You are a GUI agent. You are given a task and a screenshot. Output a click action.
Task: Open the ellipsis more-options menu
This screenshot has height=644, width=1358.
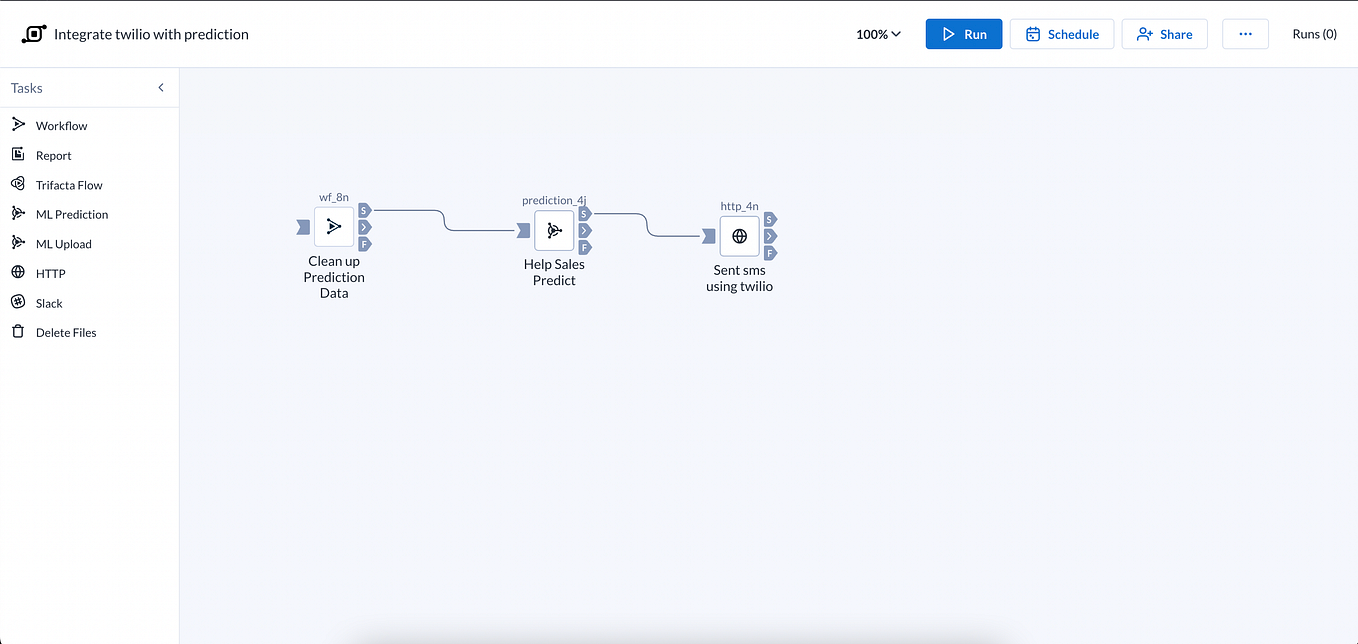(x=1245, y=33)
